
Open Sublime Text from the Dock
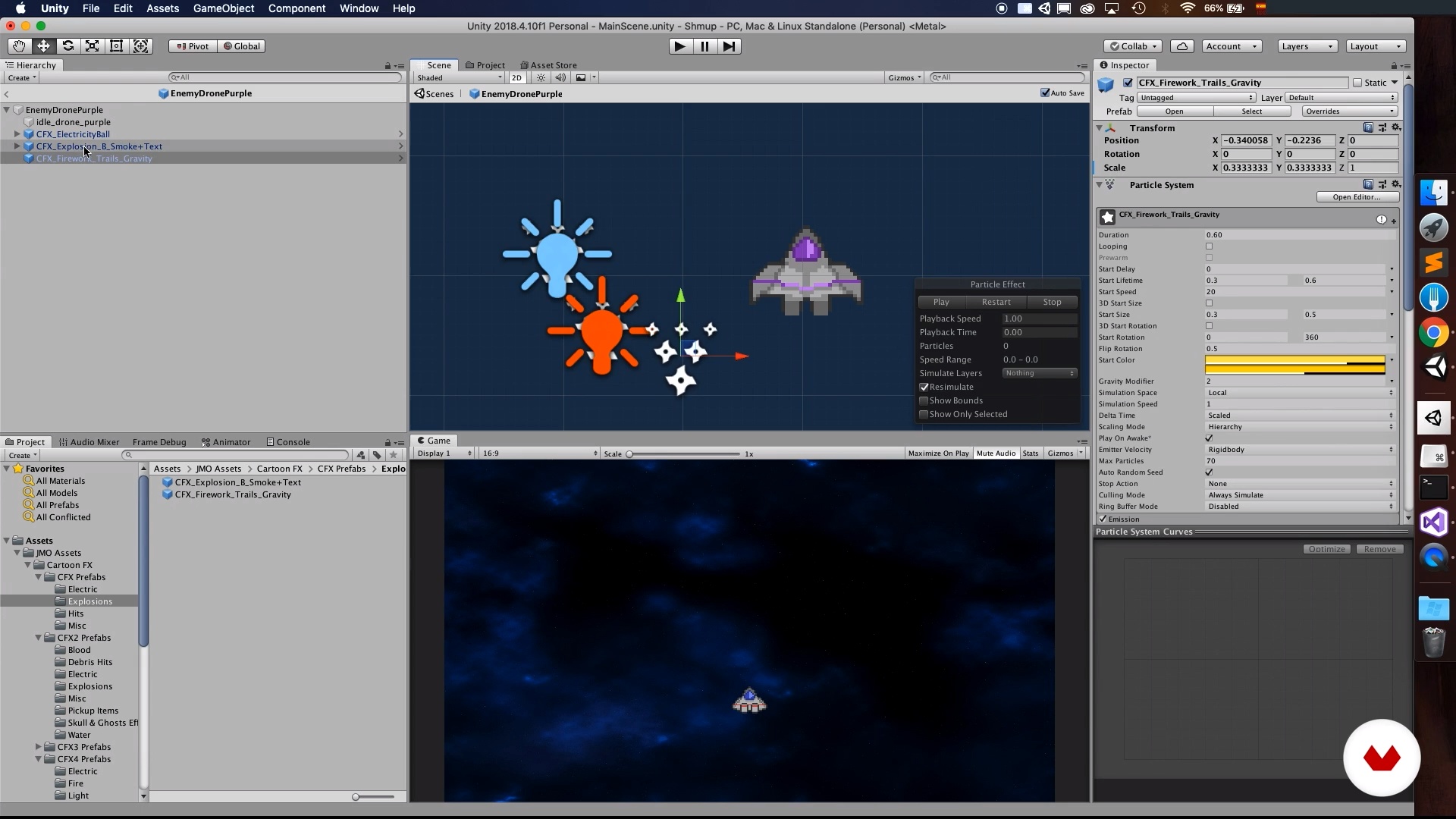1433,262
